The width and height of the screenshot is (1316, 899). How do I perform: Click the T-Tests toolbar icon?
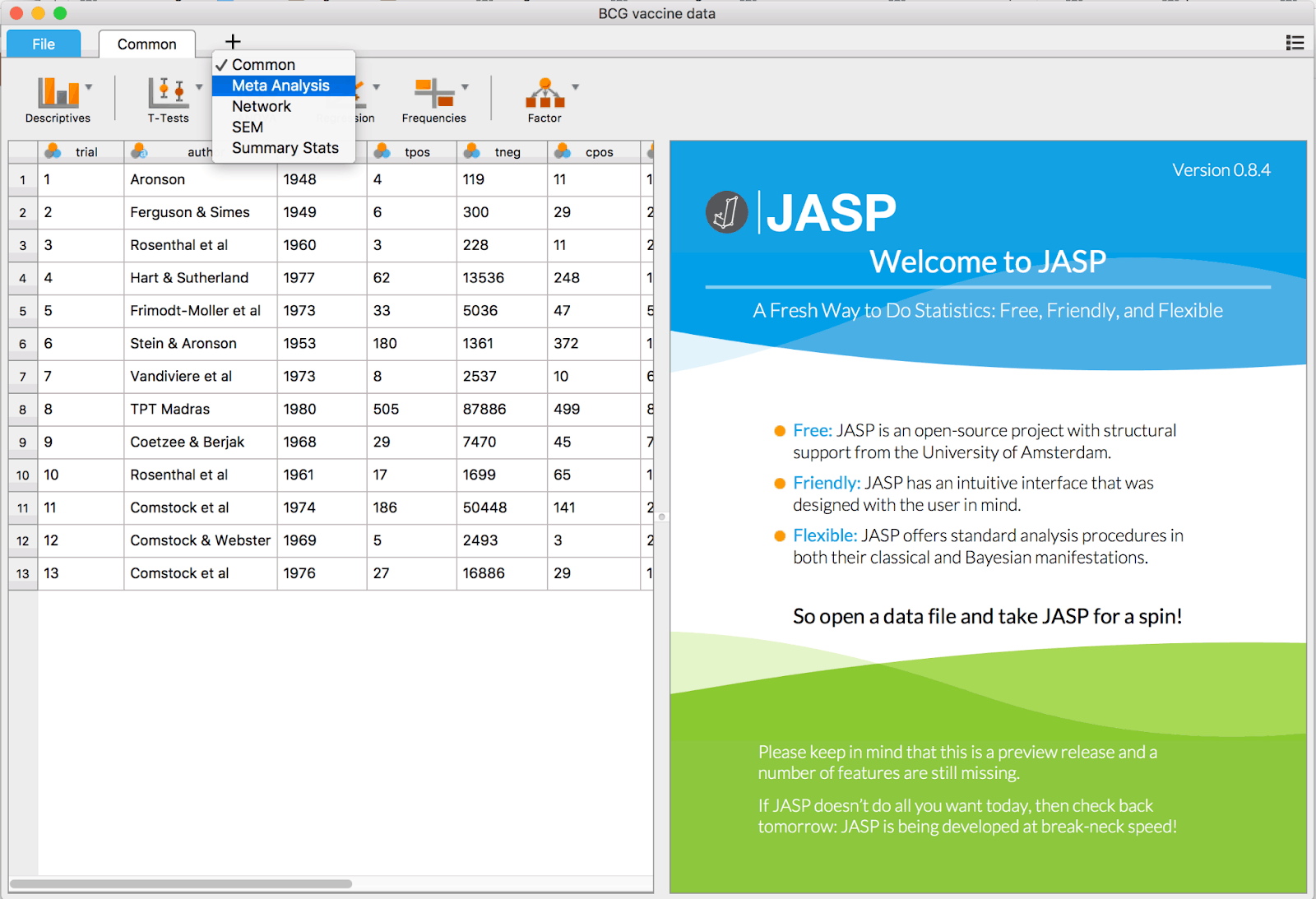click(x=168, y=93)
